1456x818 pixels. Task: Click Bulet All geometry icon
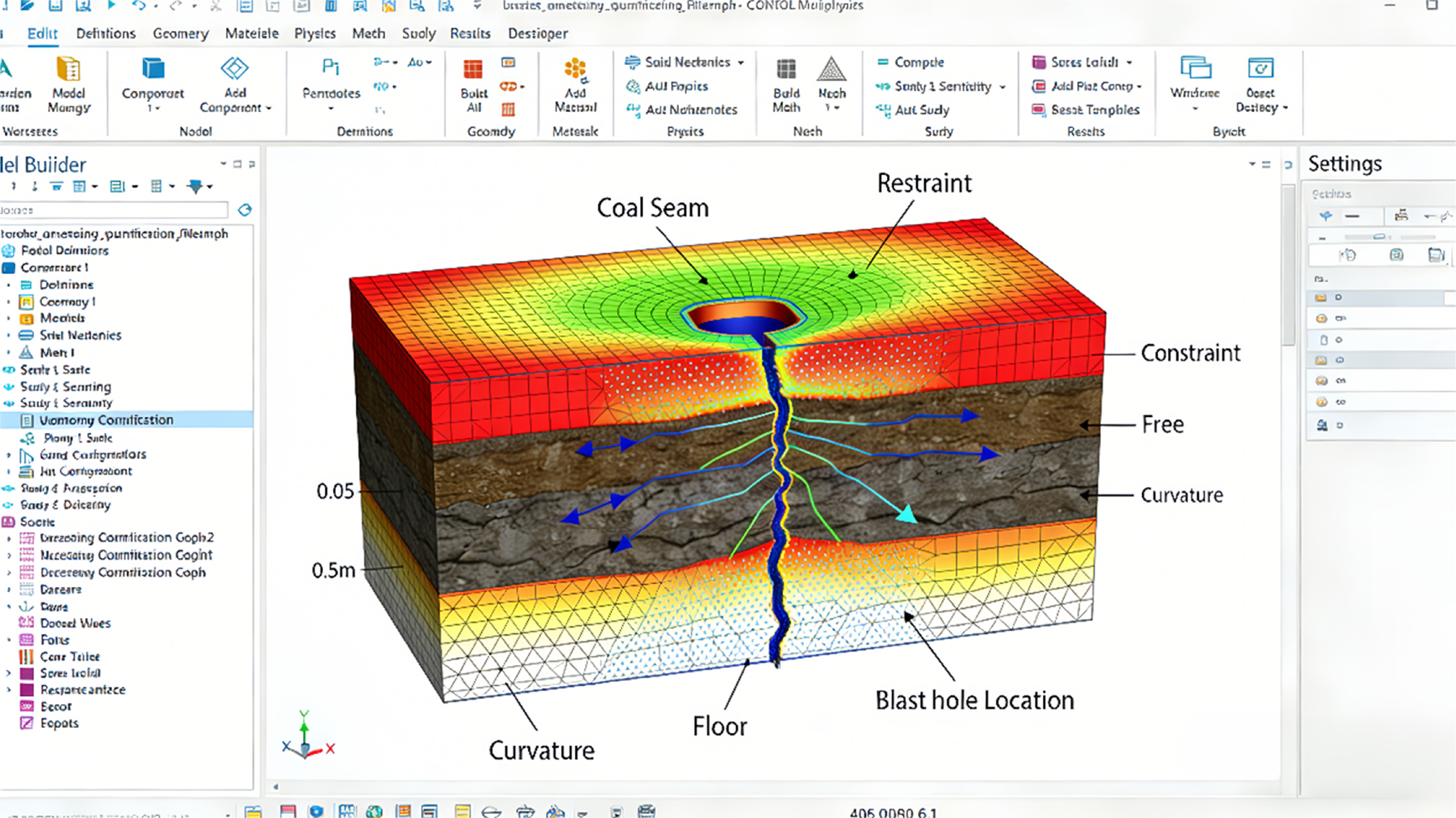(473, 70)
